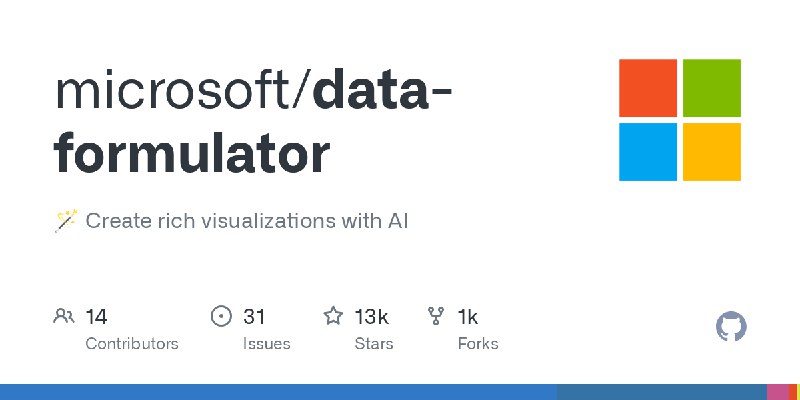
Task: Select the Issues label
Action: (x=266, y=344)
